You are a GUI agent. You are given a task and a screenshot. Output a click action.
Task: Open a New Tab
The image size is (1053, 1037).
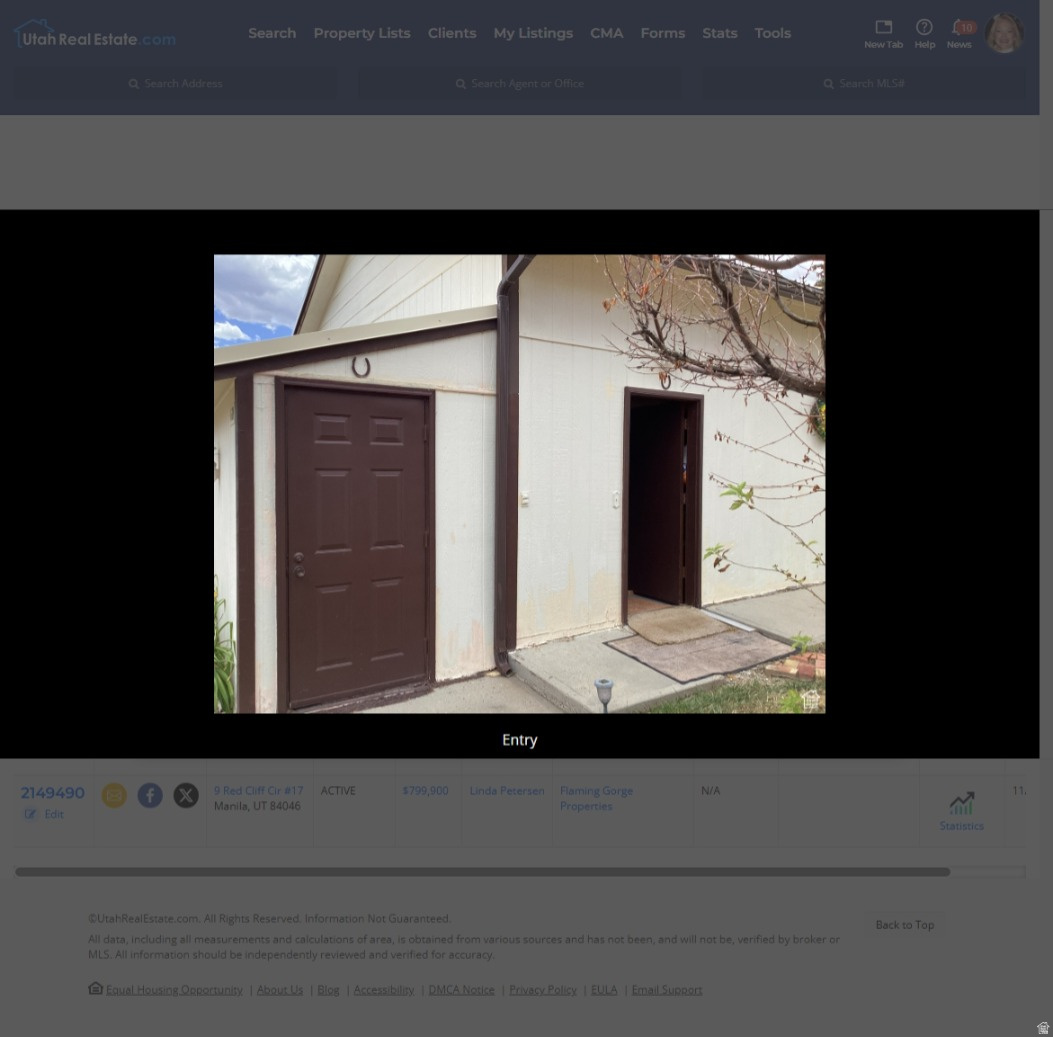[883, 33]
